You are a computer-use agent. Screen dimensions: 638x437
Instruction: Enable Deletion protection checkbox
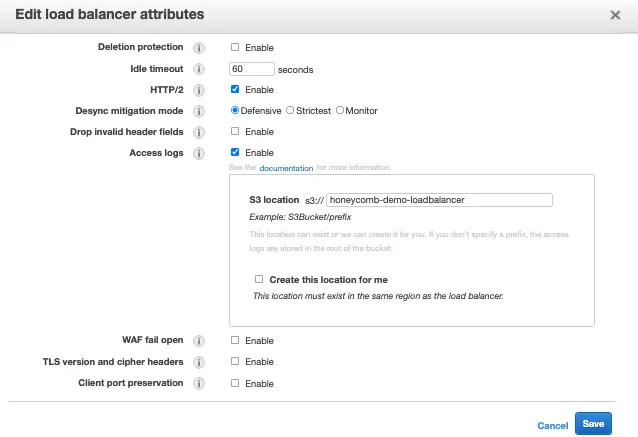(235, 48)
